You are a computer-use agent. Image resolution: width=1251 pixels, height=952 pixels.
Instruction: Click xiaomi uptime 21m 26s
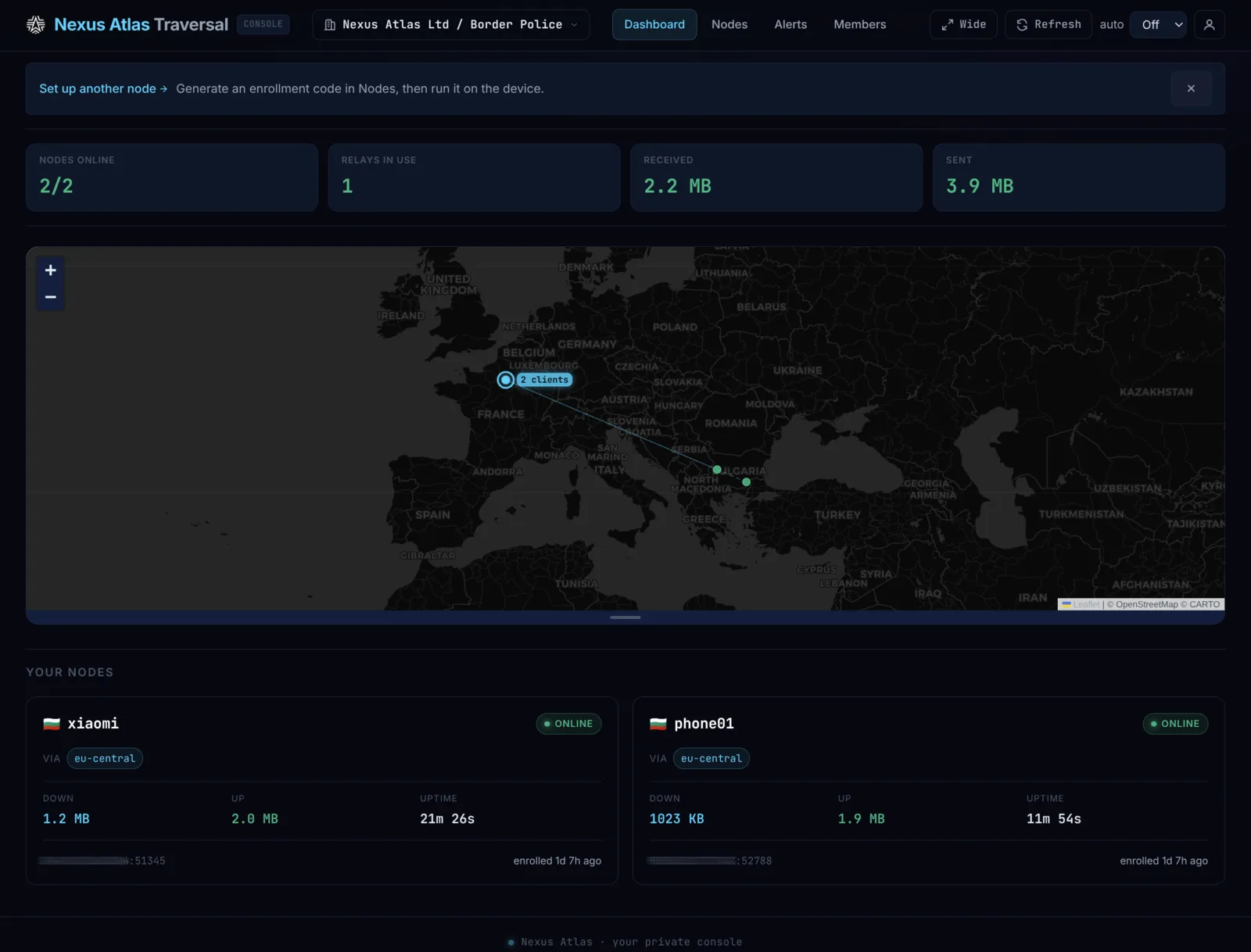(x=447, y=819)
